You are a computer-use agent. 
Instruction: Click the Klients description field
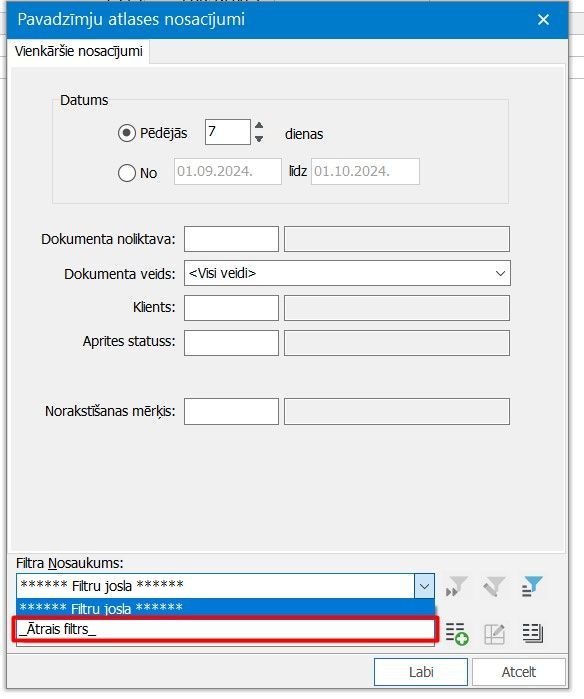click(397, 308)
